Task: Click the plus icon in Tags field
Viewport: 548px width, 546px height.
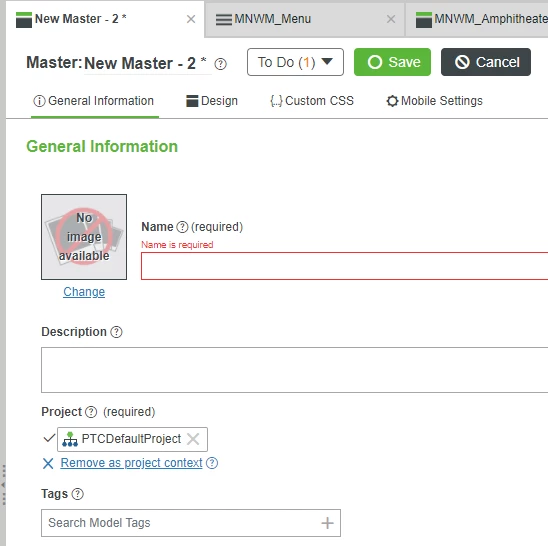Action: coord(327,523)
